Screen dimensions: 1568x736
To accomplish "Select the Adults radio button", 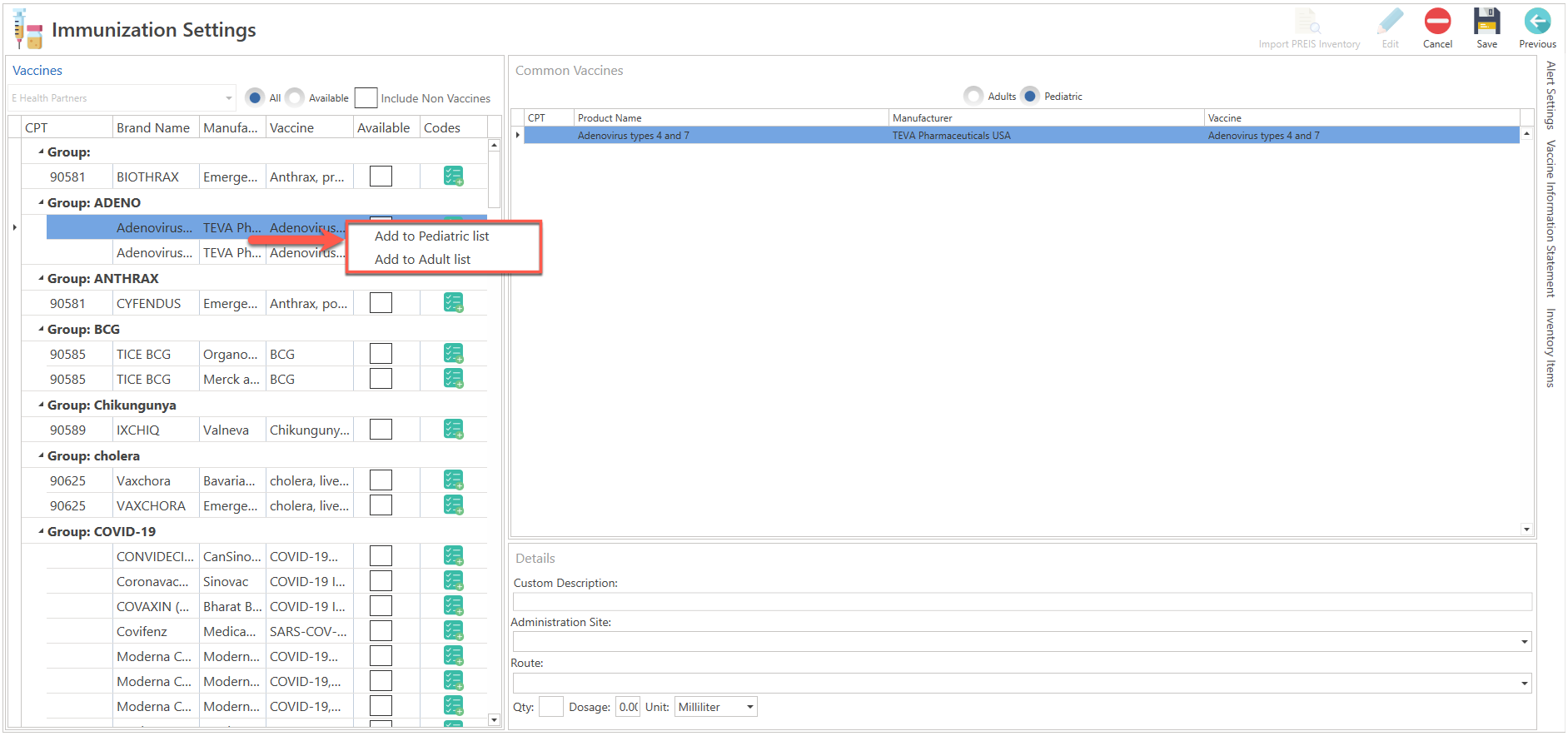I will [x=973, y=96].
